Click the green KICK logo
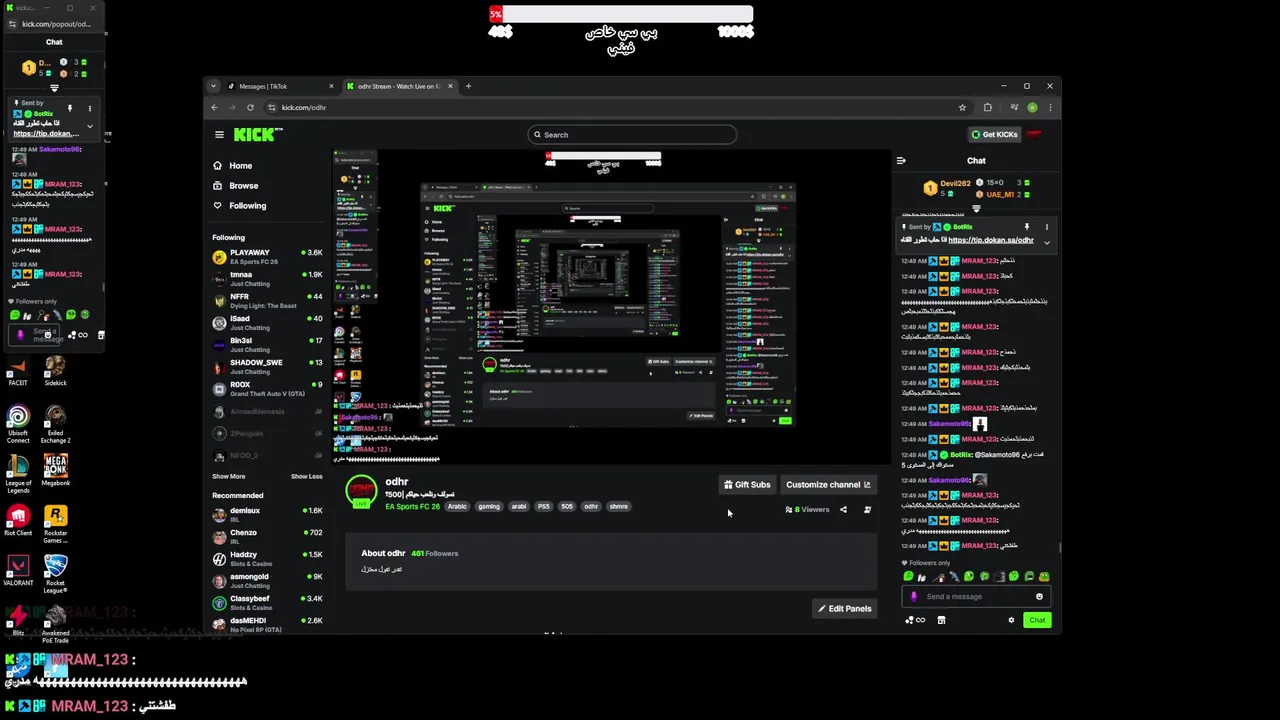The width and height of the screenshot is (1280, 720). click(258, 134)
